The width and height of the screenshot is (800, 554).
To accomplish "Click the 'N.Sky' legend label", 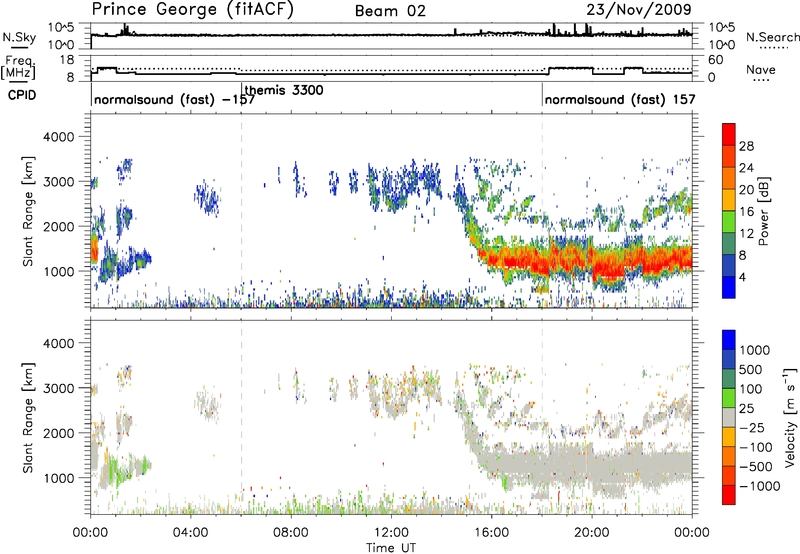I will (x=19, y=37).
